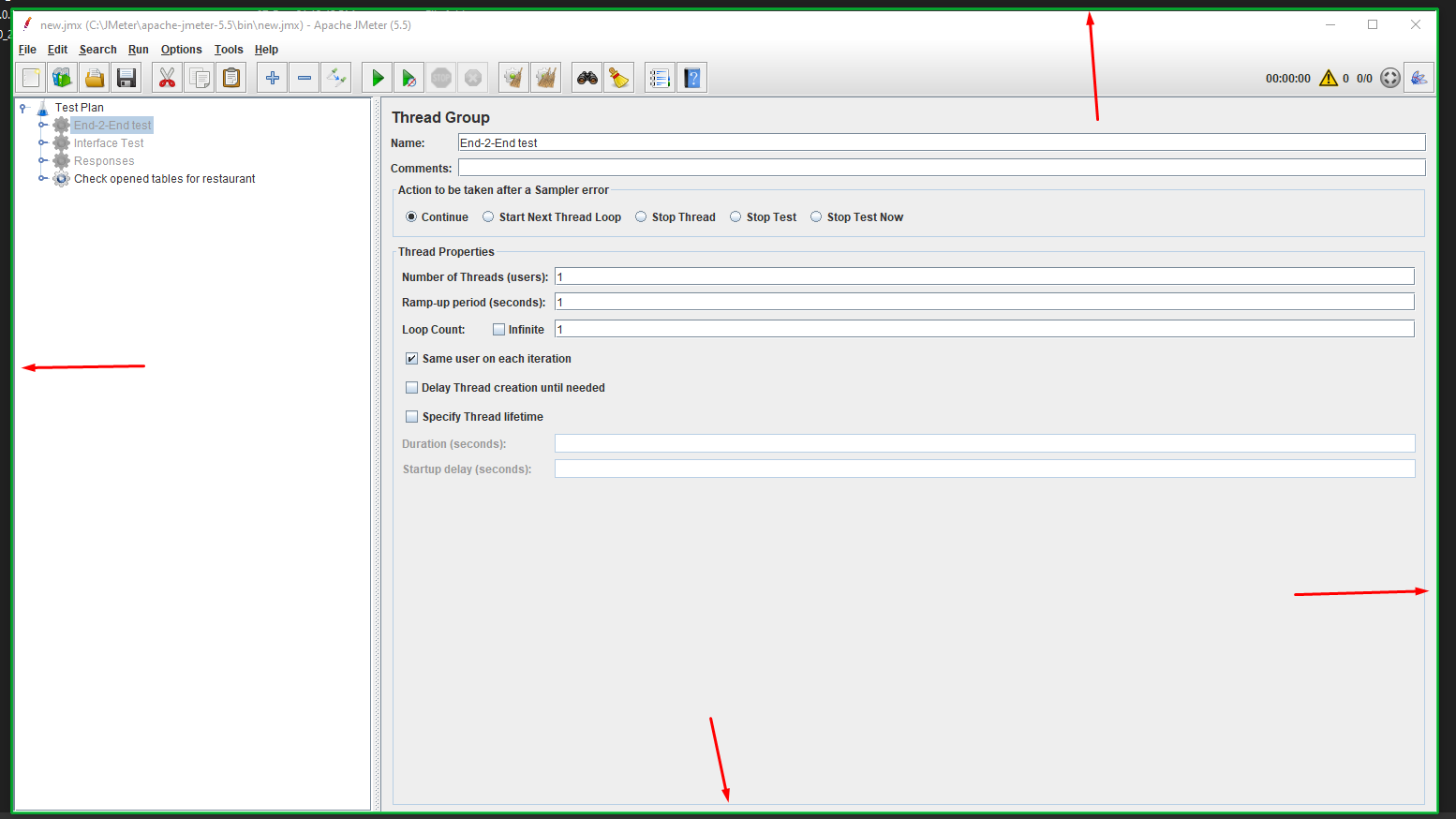Viewport: 1456px width, 819px height.
Task: Click the remote engines icon at toolbar end
Action: pos(1419,78)
